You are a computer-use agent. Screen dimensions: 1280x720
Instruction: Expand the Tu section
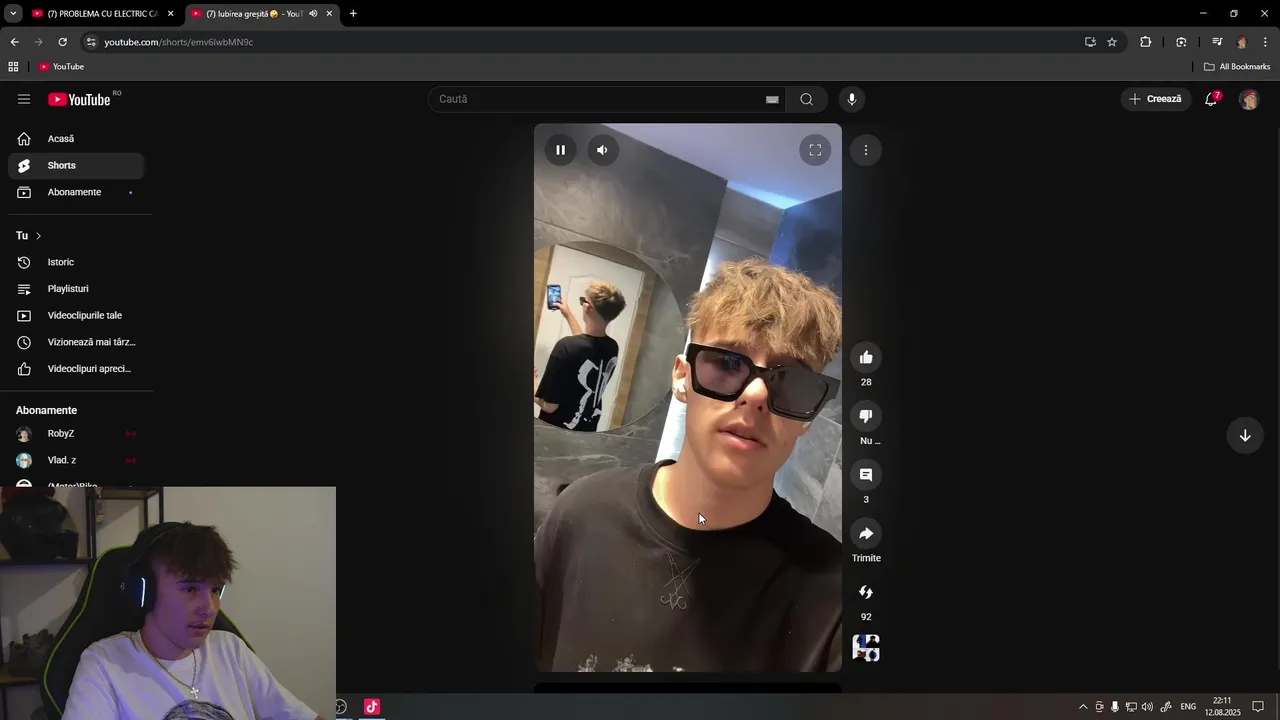(x=28, y=235)
